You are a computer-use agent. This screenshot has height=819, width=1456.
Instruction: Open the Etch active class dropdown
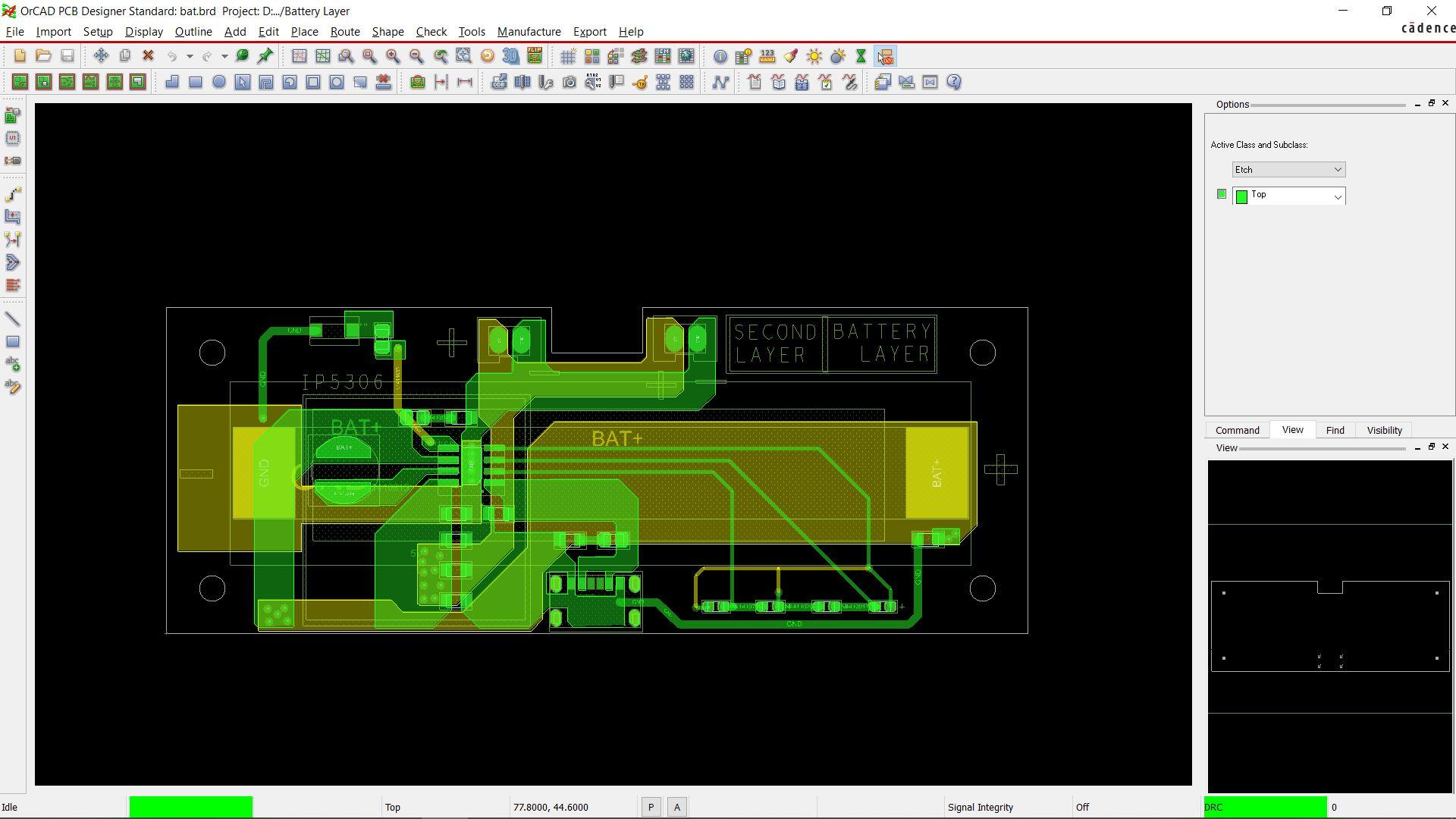pyautogui.click(x=1288, y=170)
